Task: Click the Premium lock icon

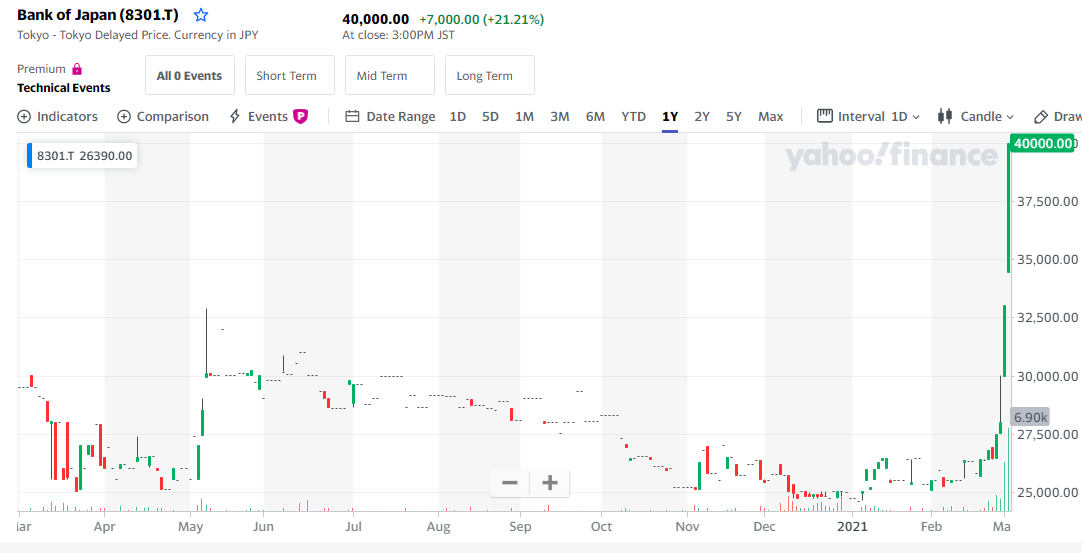Action: coord(77,69)
